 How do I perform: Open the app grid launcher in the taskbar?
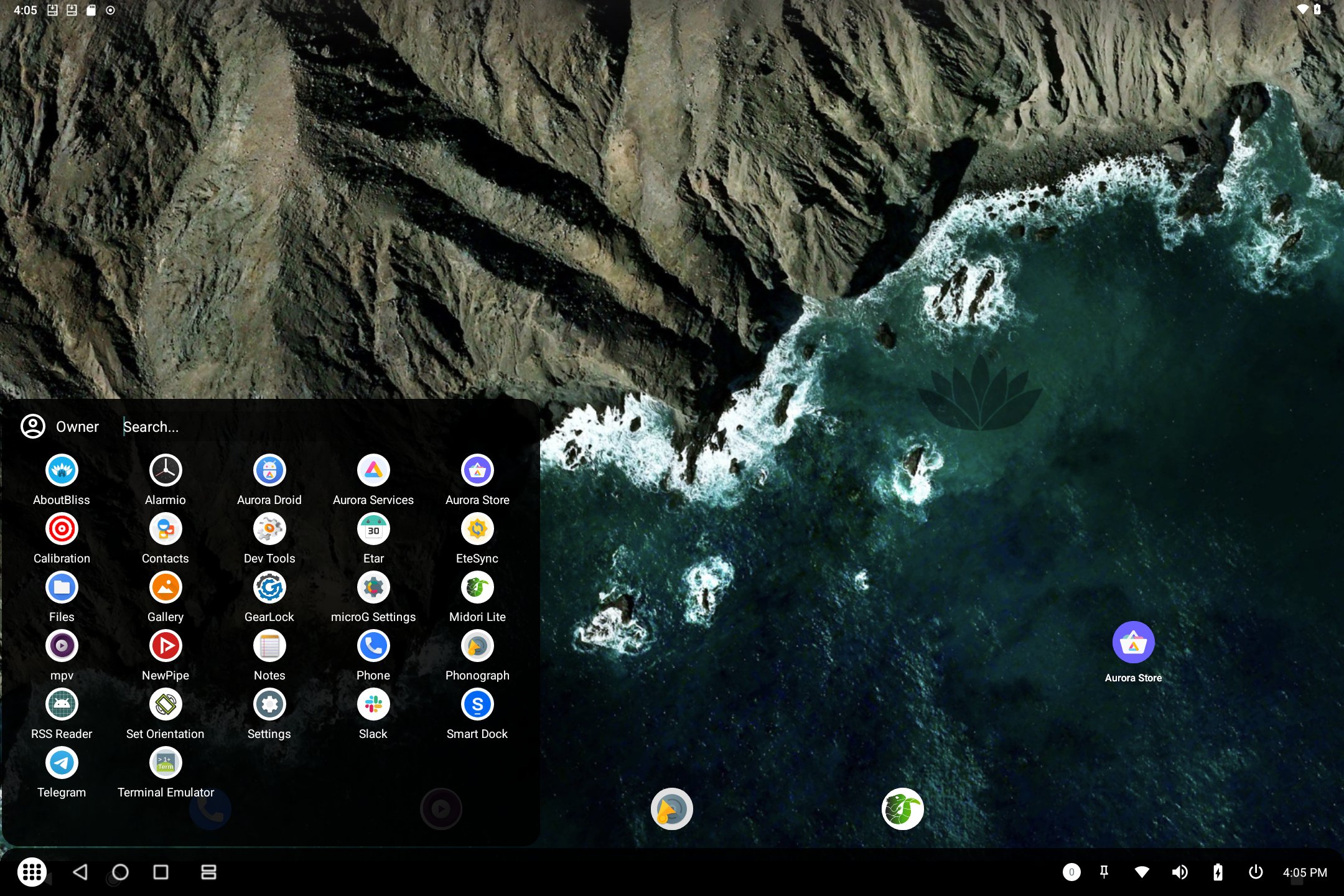tap(32, 871)
